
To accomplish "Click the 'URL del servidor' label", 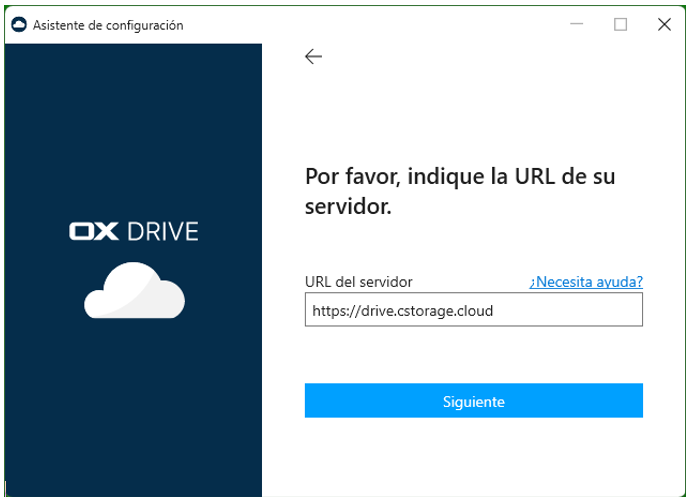I will coord(358,282).
